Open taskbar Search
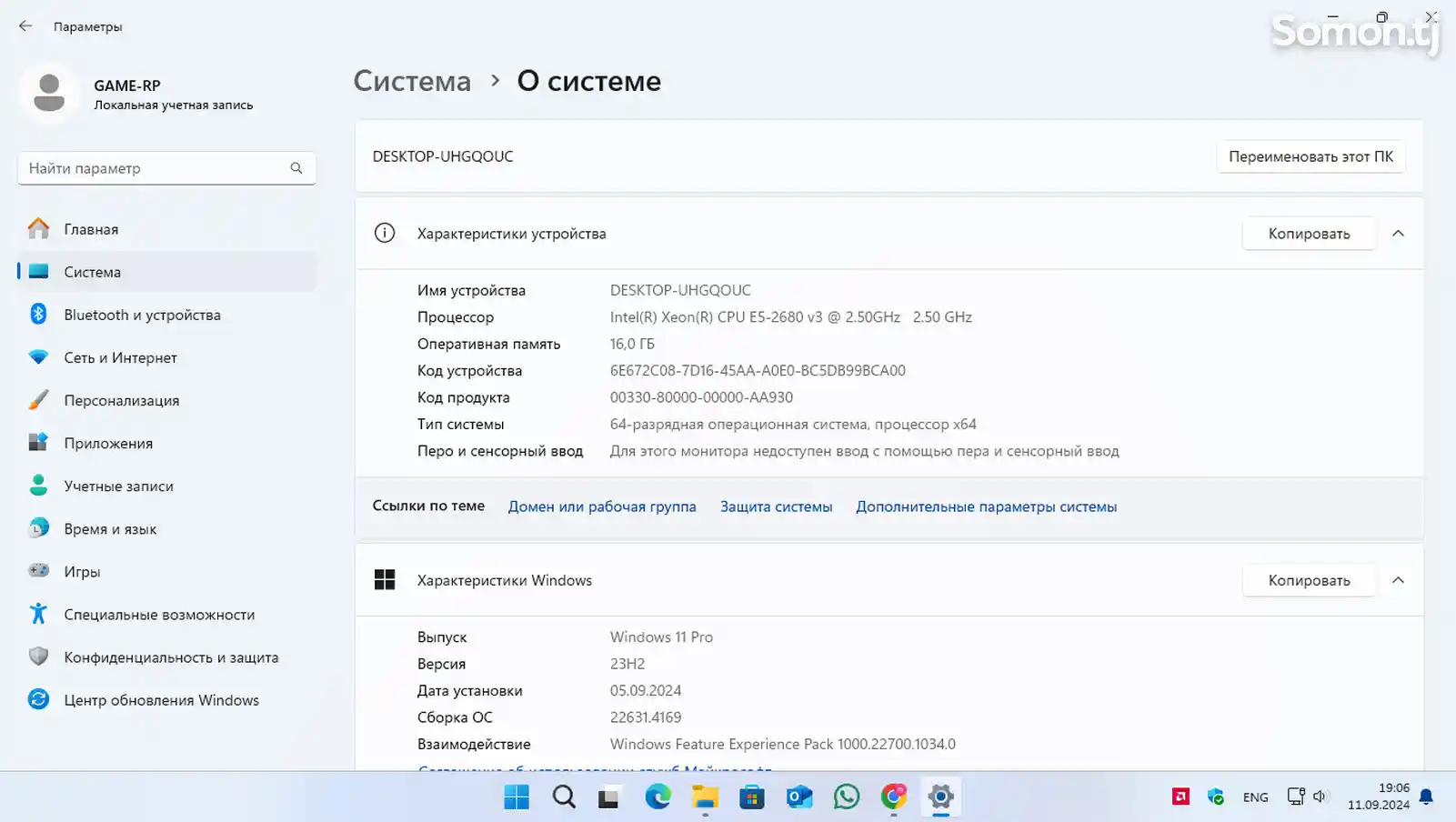Image resolution: width=1456 pixels, height=822 pixels. (564, 797)
